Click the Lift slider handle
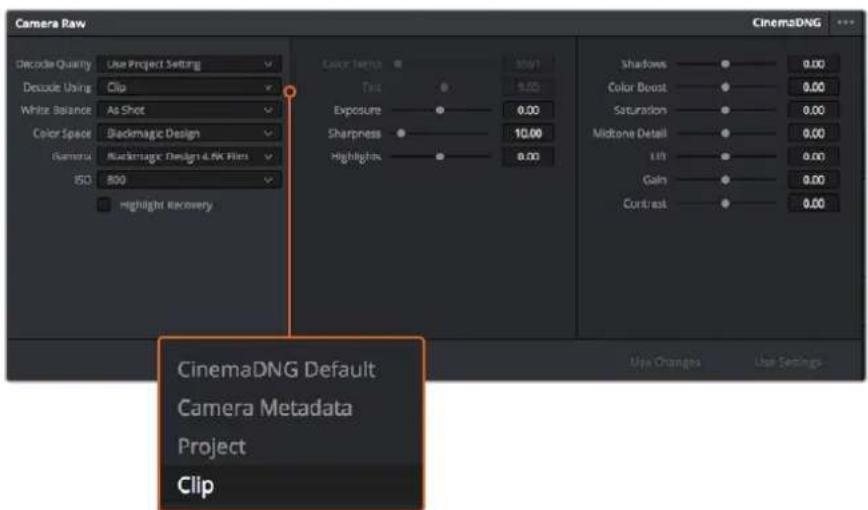 (725, 157)
